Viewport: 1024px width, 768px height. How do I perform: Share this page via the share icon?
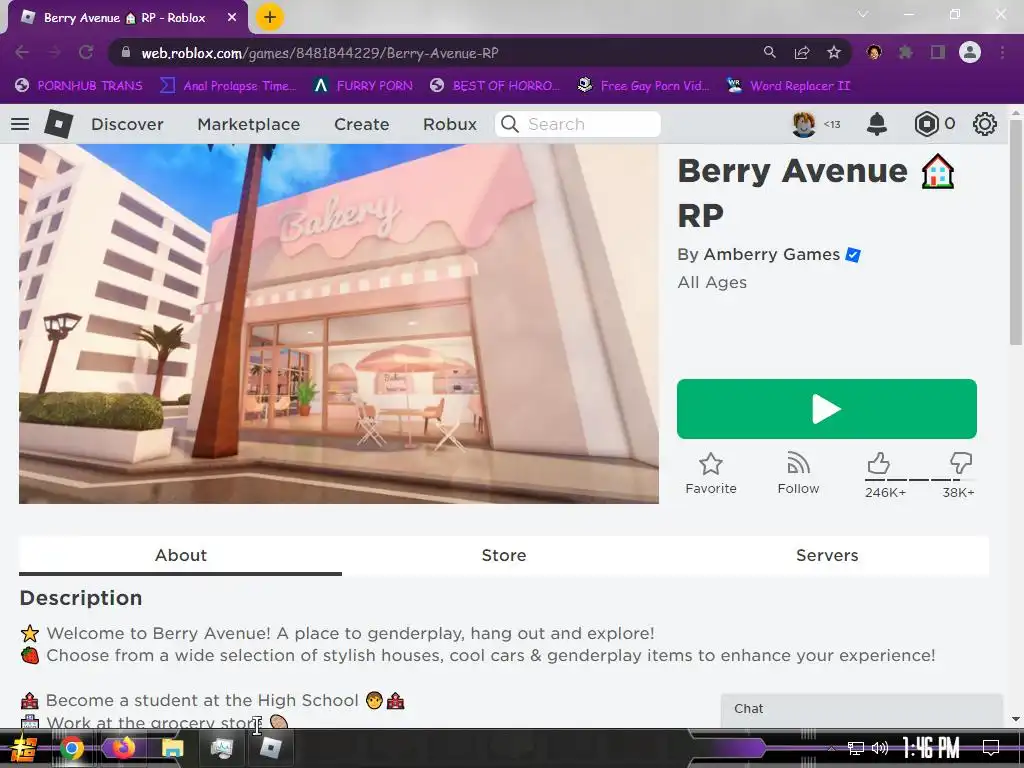802,52
